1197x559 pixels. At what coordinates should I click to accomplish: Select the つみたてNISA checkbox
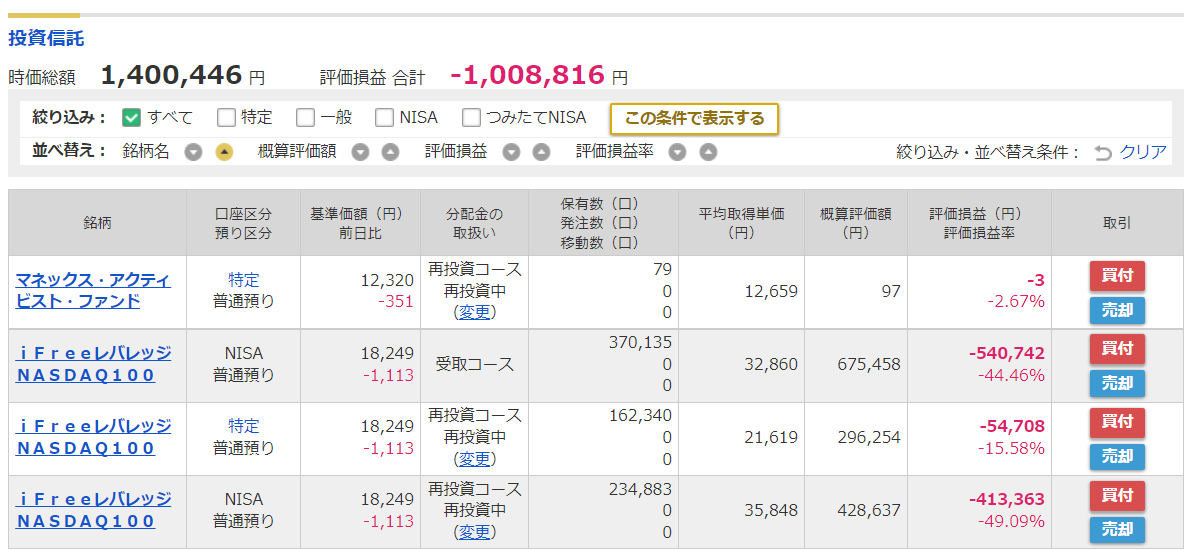point(472,118)
